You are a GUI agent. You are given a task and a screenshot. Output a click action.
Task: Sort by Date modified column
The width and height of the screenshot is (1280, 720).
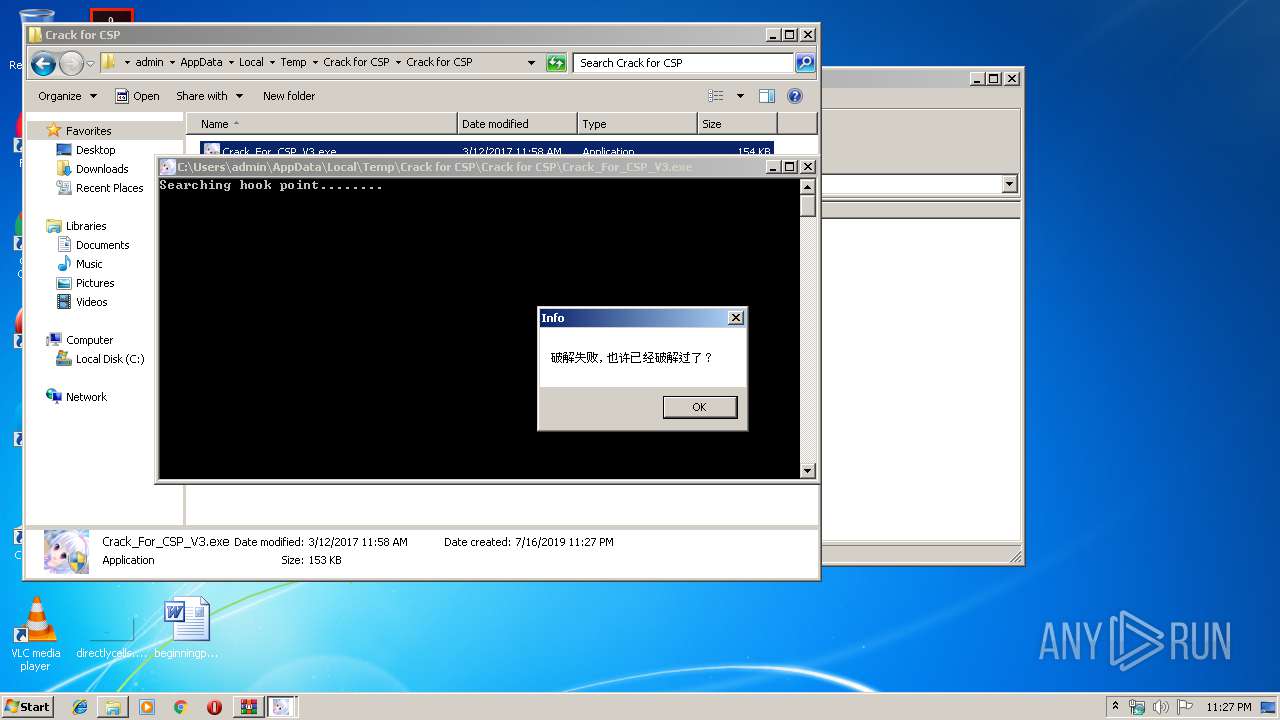point(517,124)
